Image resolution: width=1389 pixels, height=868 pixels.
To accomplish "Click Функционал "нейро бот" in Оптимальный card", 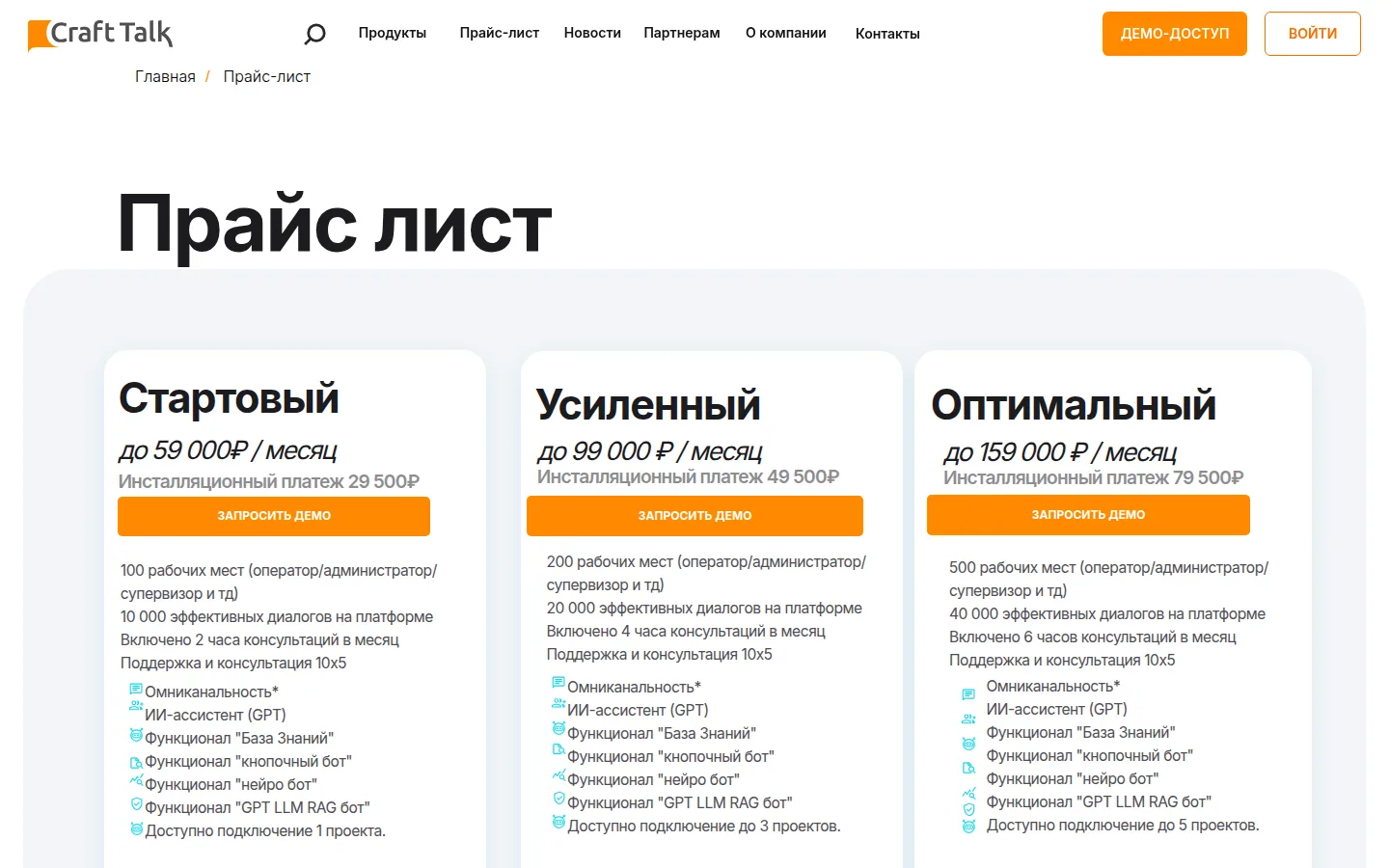I will pos(1073,778).
